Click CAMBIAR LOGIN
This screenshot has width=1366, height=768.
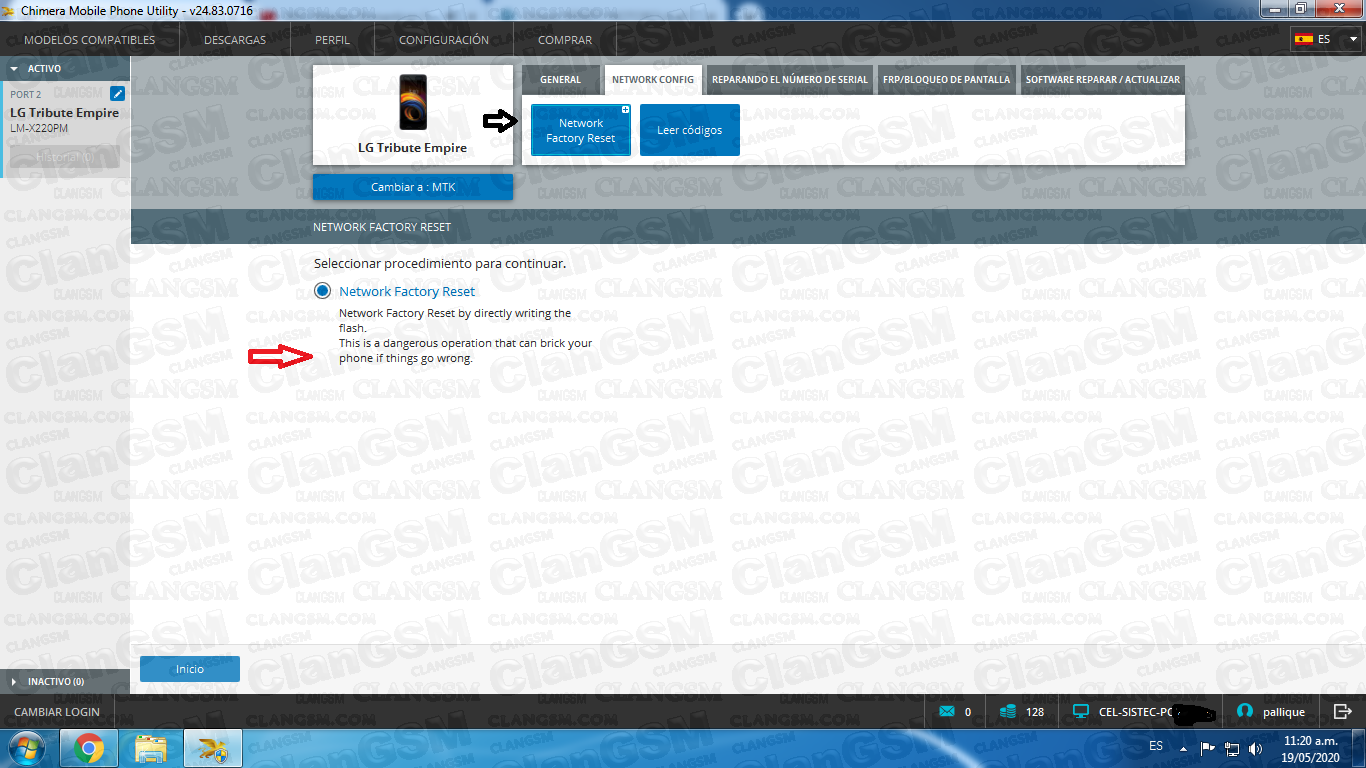click(57, 712)
